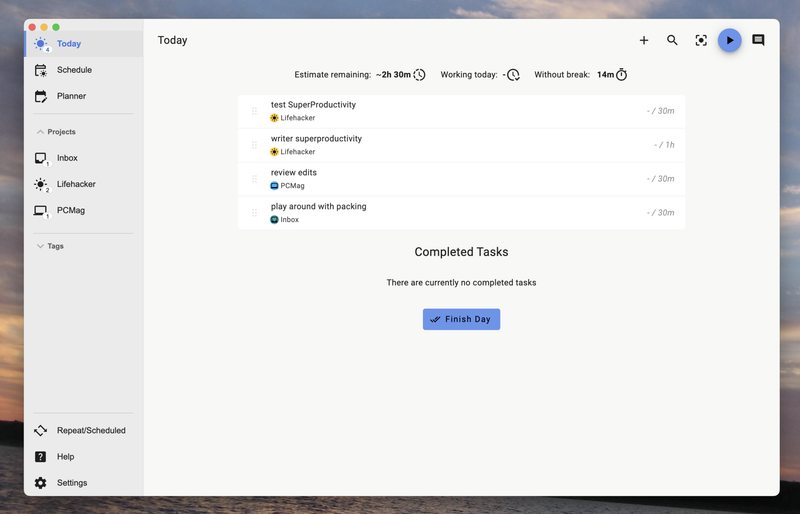This screenshot has height=514, width=800.
Task: Expand the Tags section
Action: coord(40,246)
